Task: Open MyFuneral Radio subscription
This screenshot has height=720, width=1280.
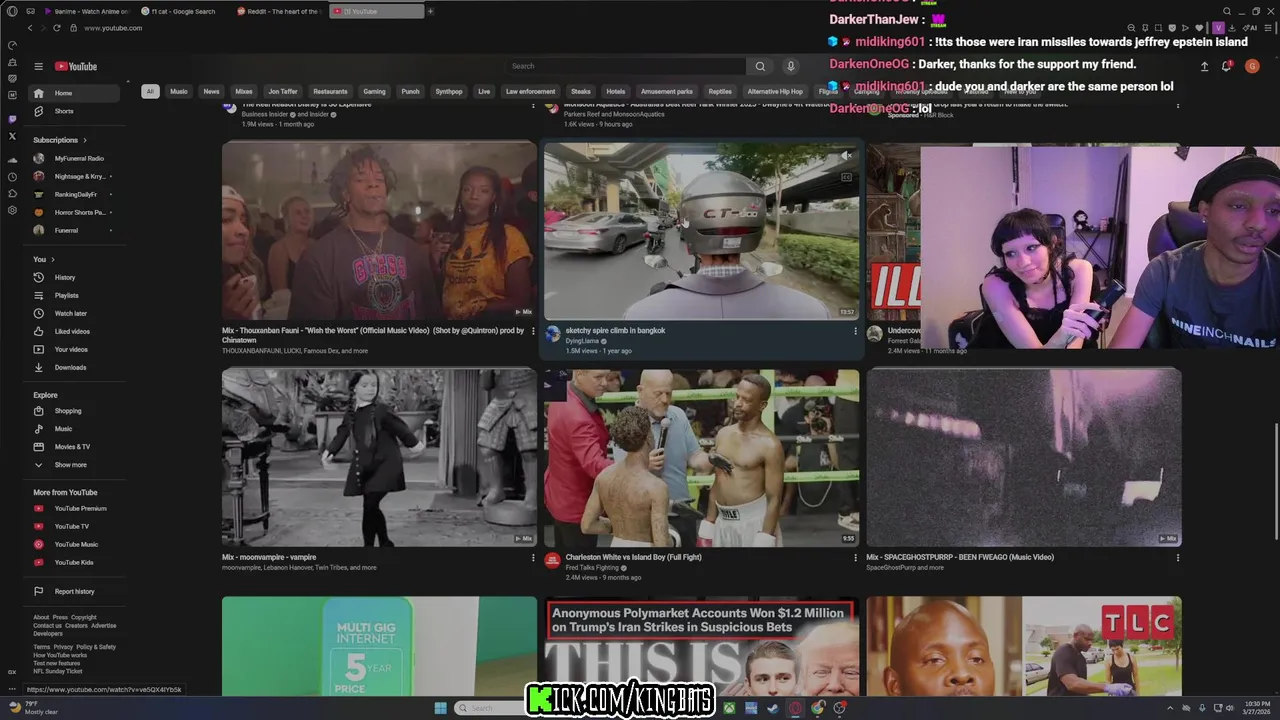Action: coord(73,158)
